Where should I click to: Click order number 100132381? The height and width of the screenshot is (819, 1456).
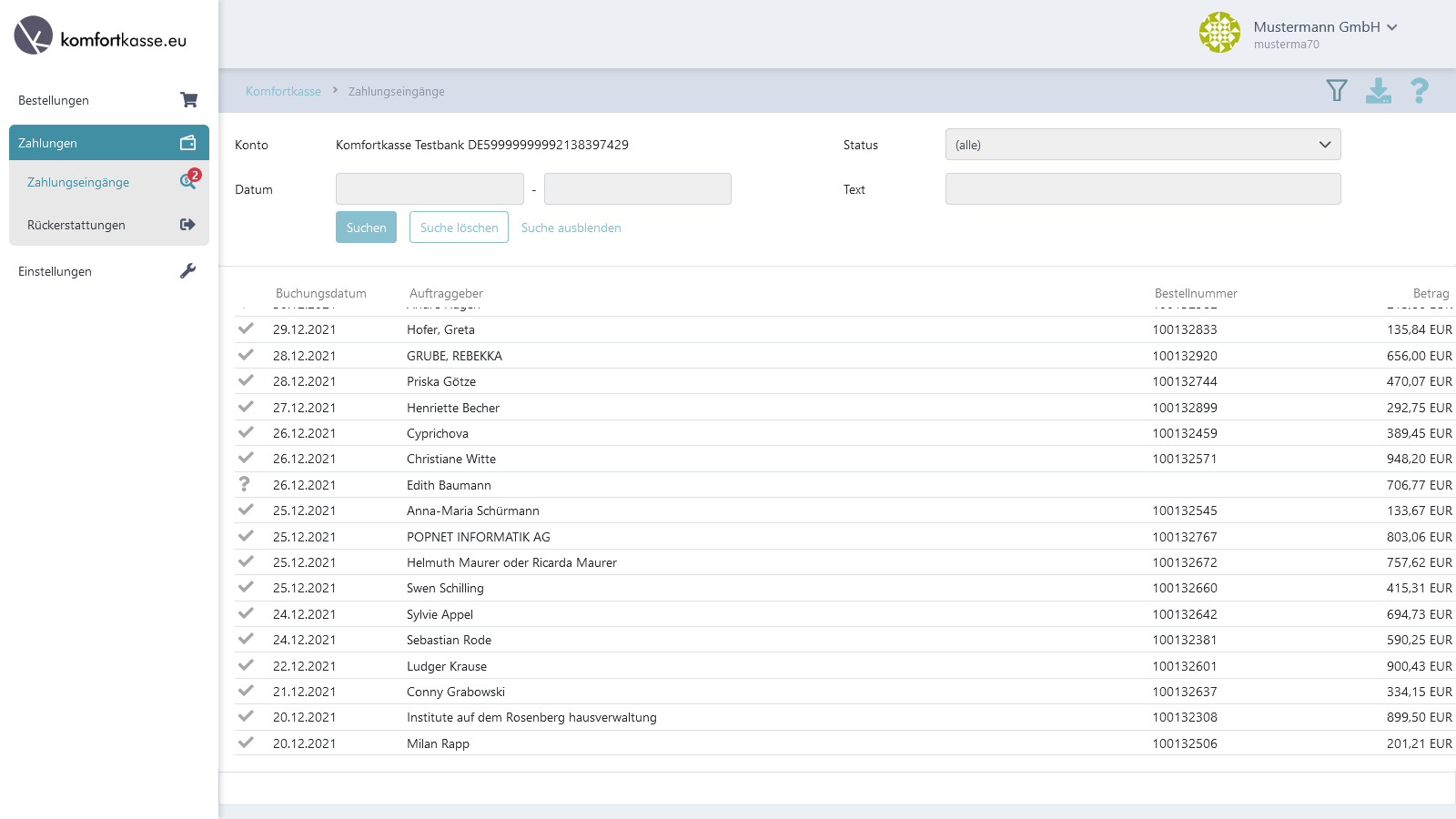coord(1185,640)
